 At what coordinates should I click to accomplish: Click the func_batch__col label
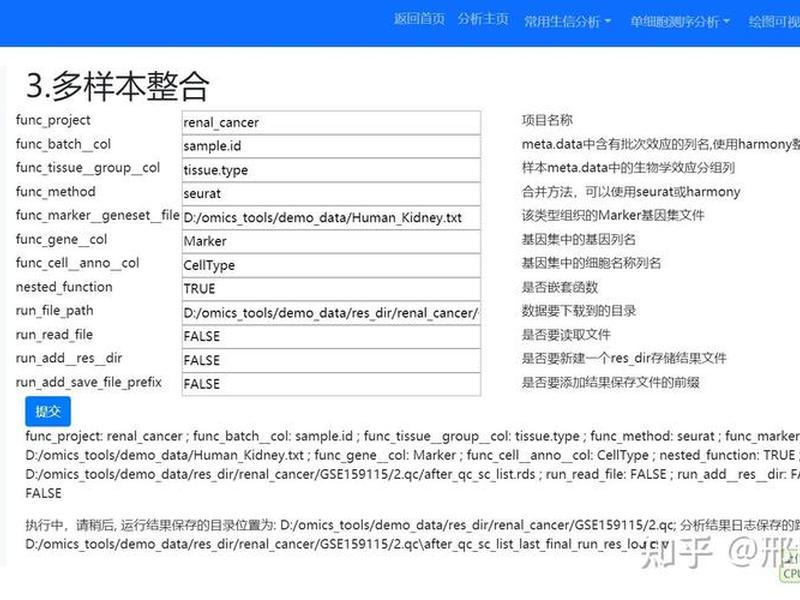63,144
